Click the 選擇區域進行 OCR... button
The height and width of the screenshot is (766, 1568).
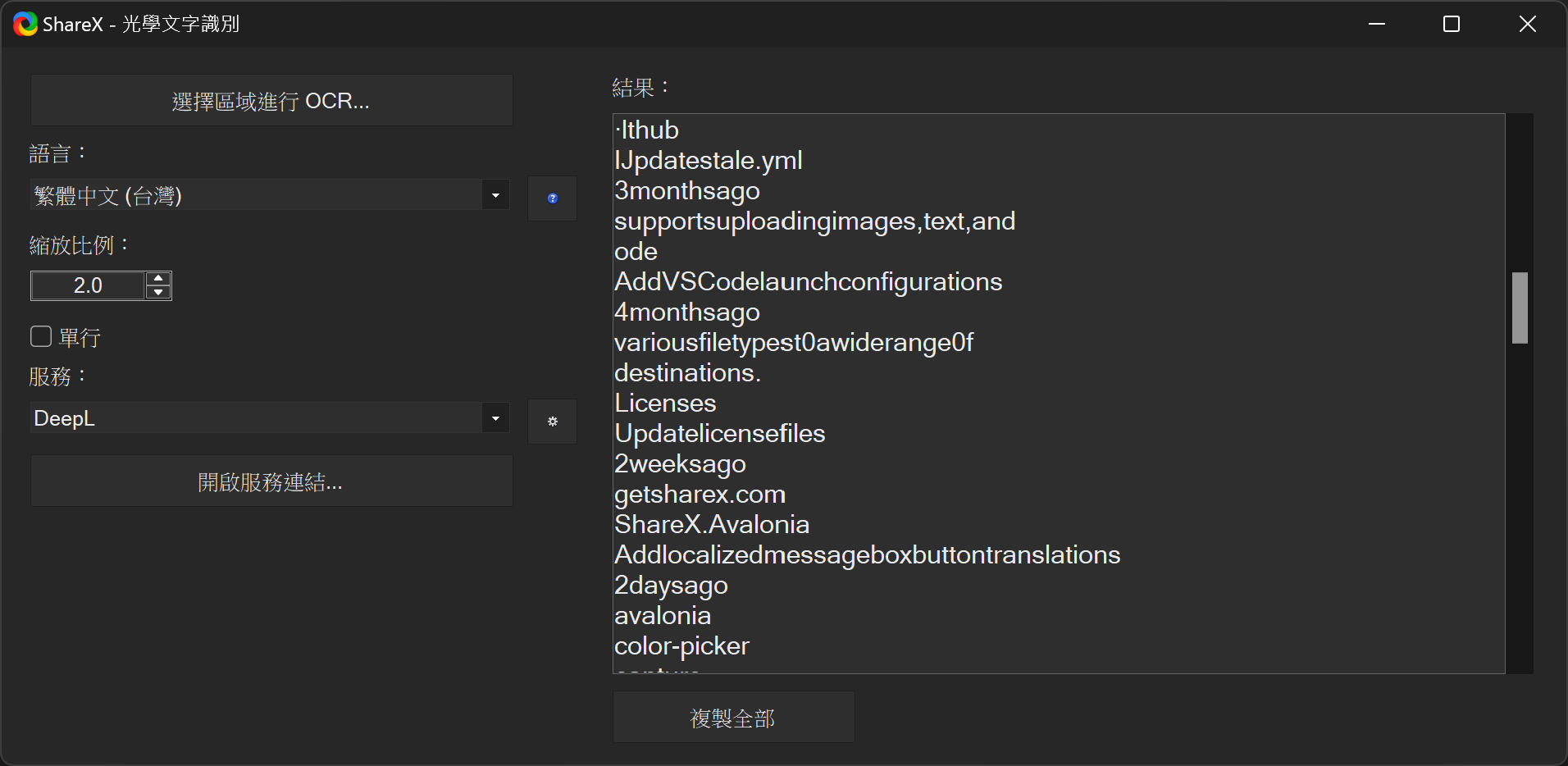271,100
